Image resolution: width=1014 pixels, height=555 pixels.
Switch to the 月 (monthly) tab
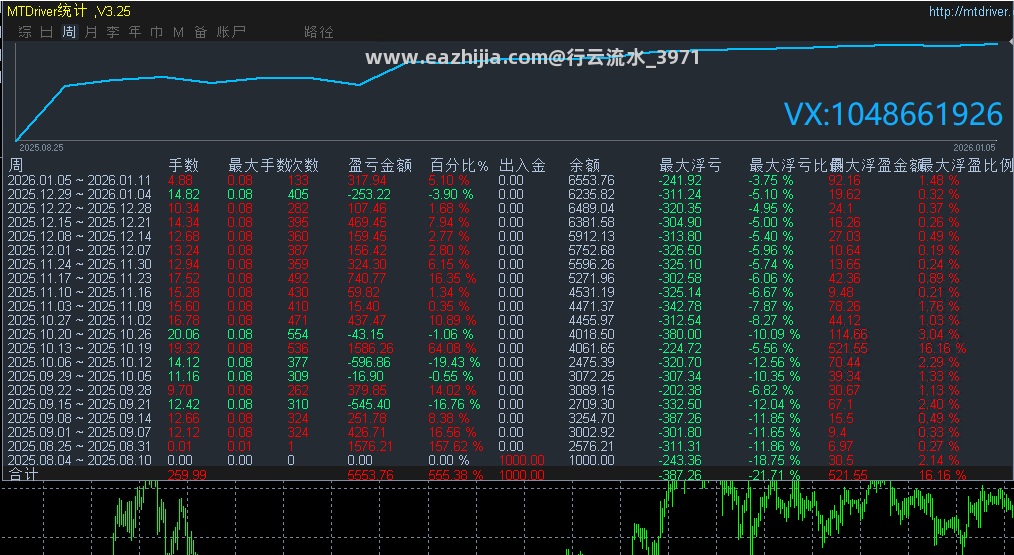[x=91, y=32]
